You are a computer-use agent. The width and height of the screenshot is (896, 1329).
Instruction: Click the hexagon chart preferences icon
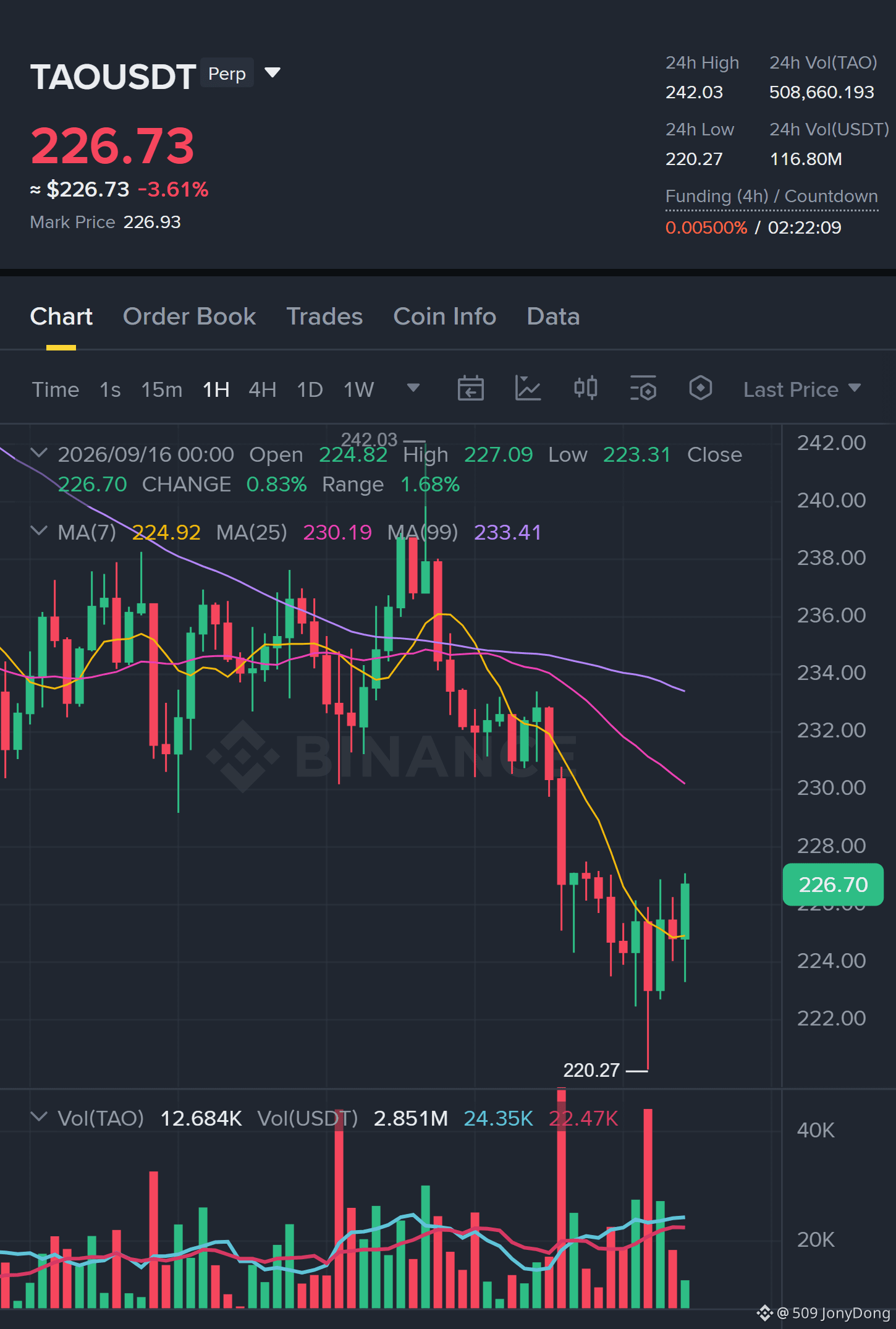[x=700, y=389]
